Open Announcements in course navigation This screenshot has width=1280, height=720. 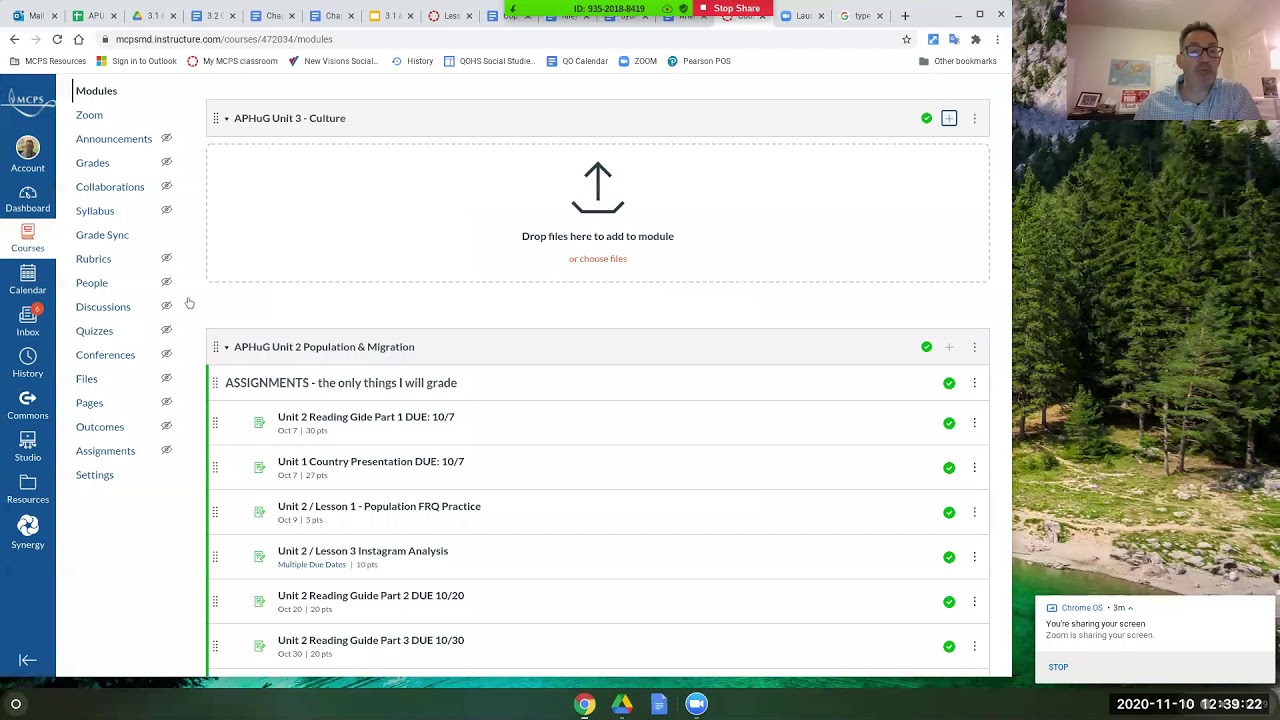coord(114,139)
